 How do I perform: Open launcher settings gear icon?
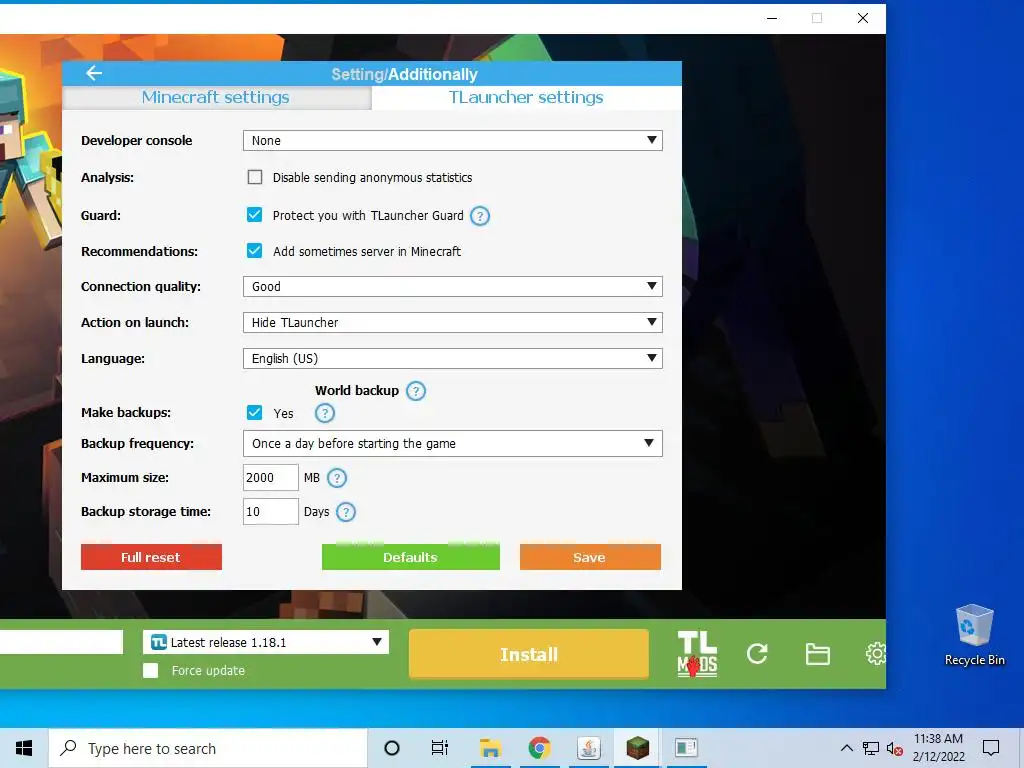(875, 654)
